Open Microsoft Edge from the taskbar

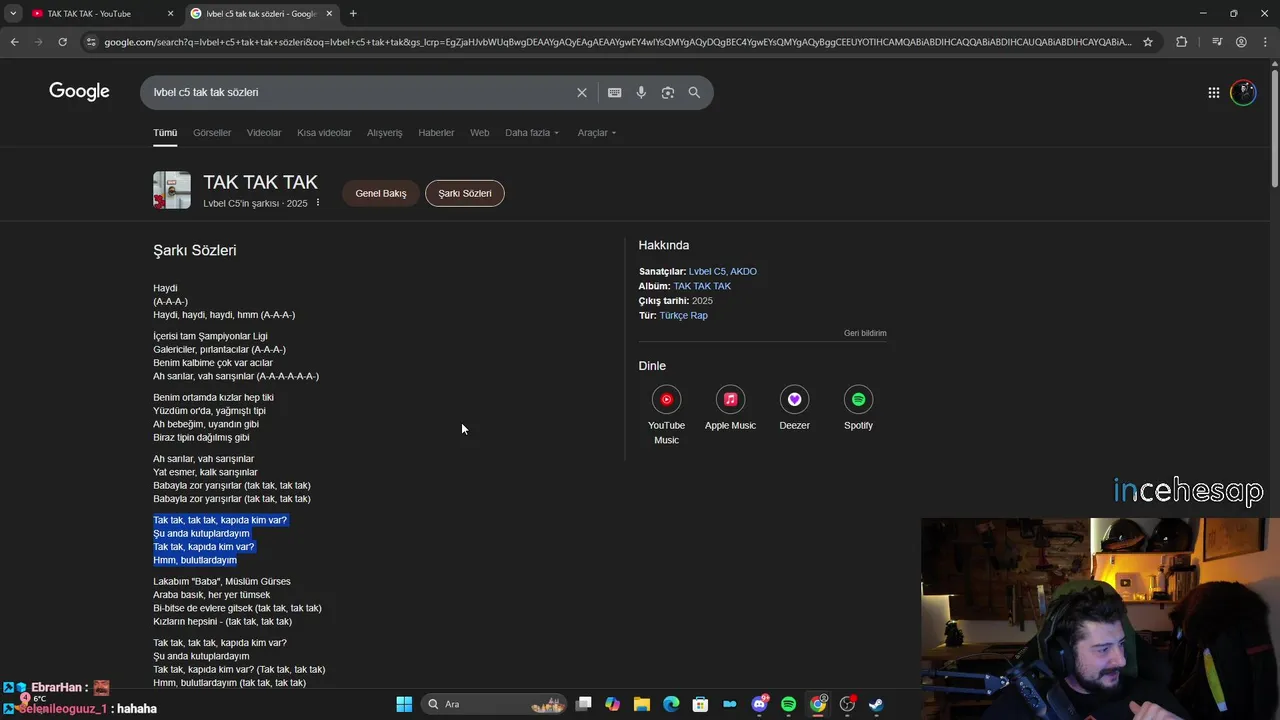(x=671, y=704)
